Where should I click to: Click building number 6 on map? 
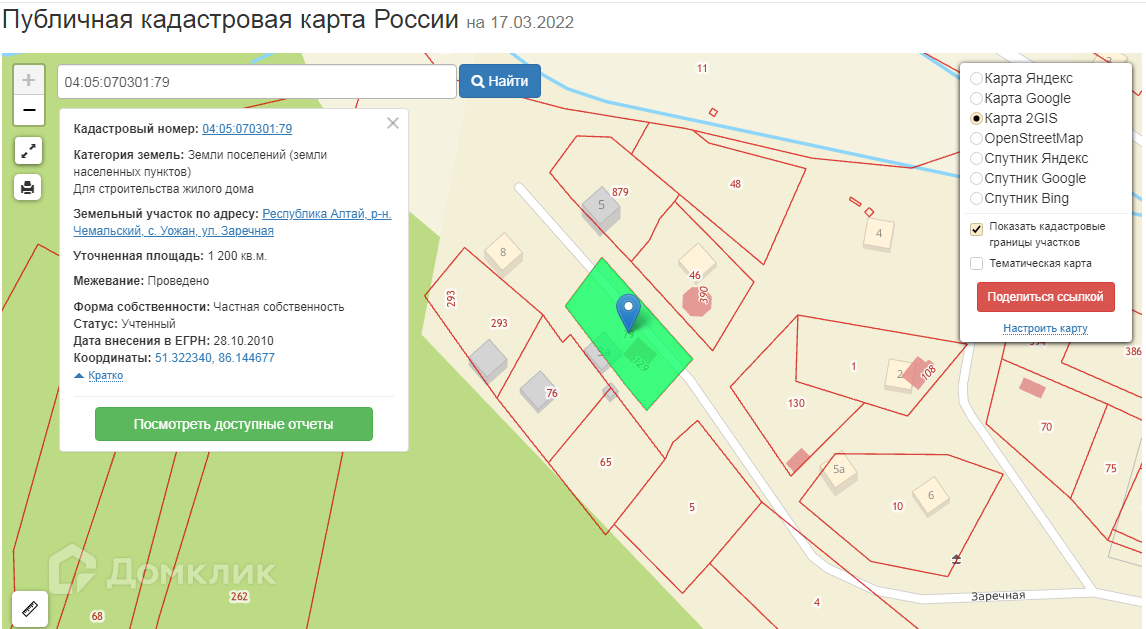tap(930, 495)
